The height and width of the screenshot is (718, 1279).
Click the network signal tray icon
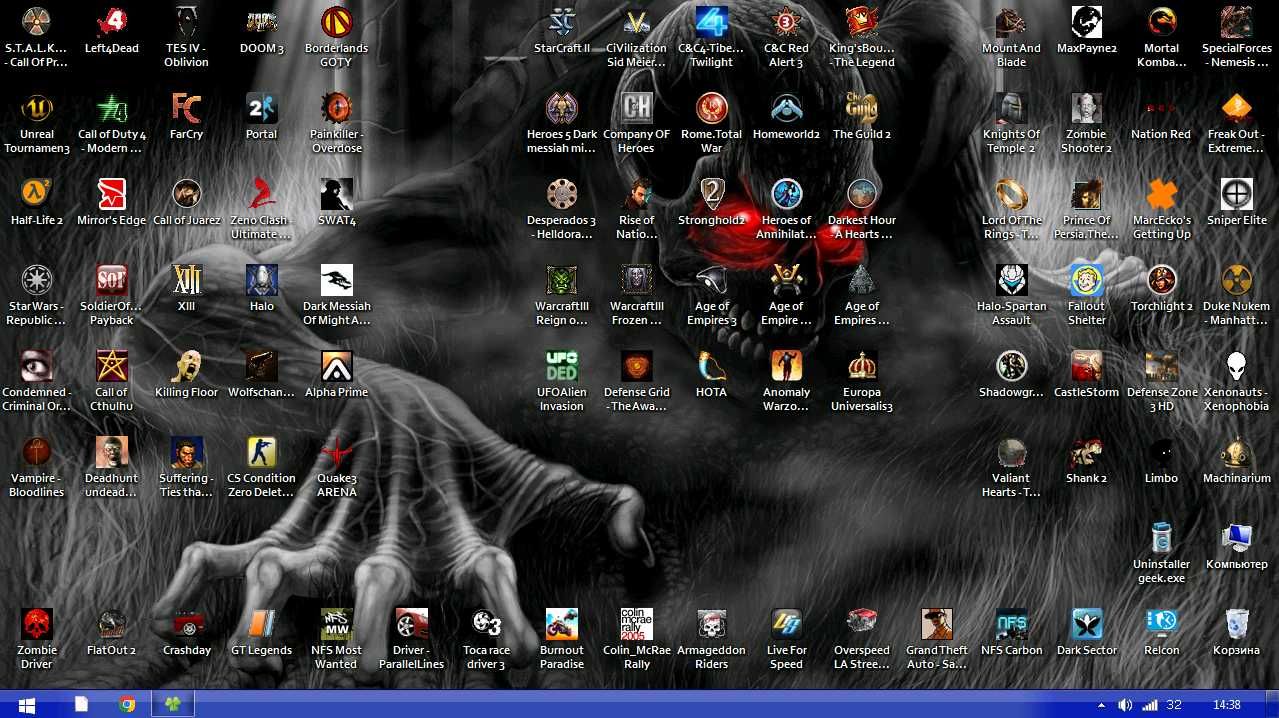(1150, 705)
